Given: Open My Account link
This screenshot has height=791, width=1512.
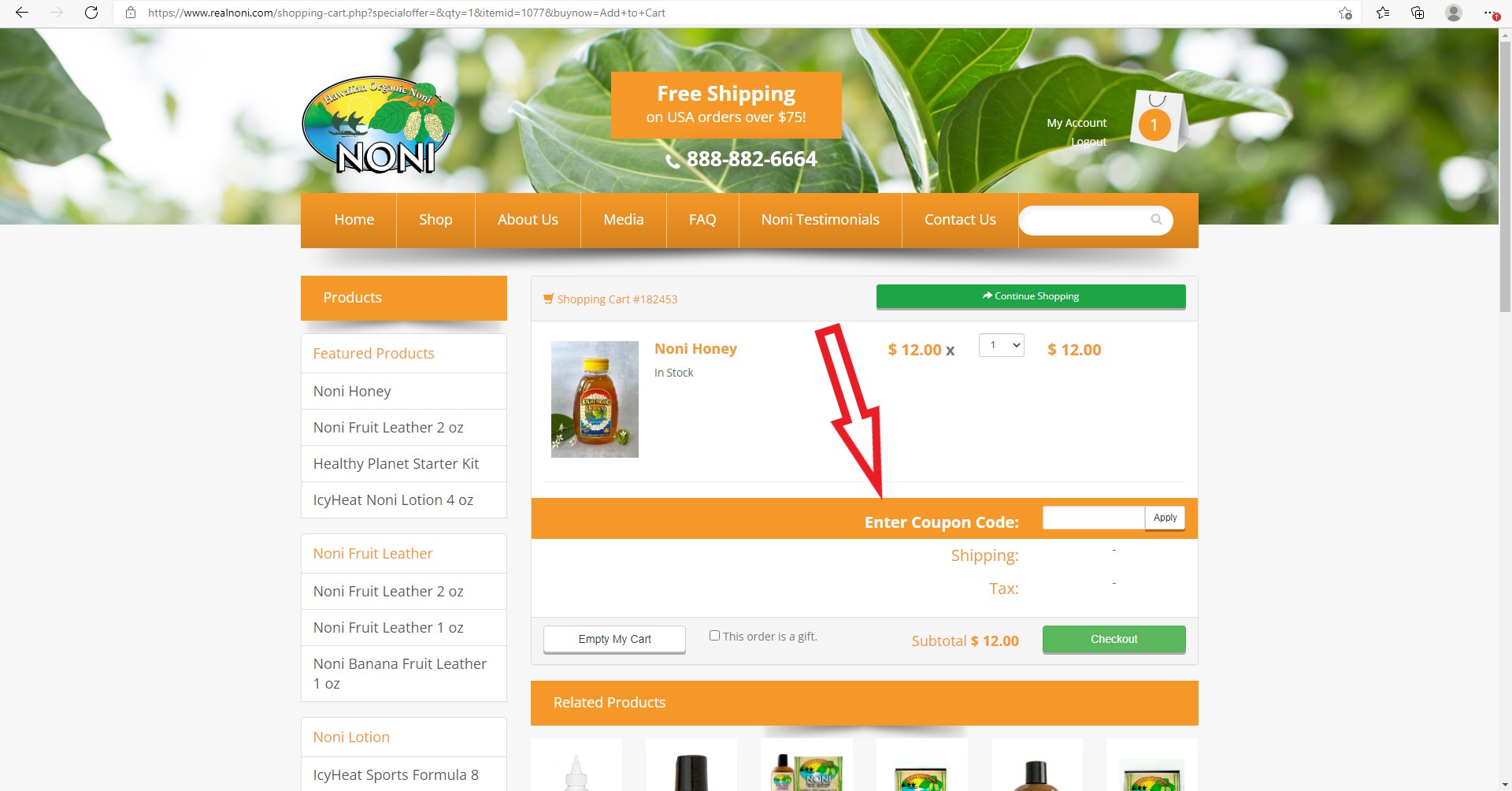Looking at the screenshot, I should click(1077, 123).
